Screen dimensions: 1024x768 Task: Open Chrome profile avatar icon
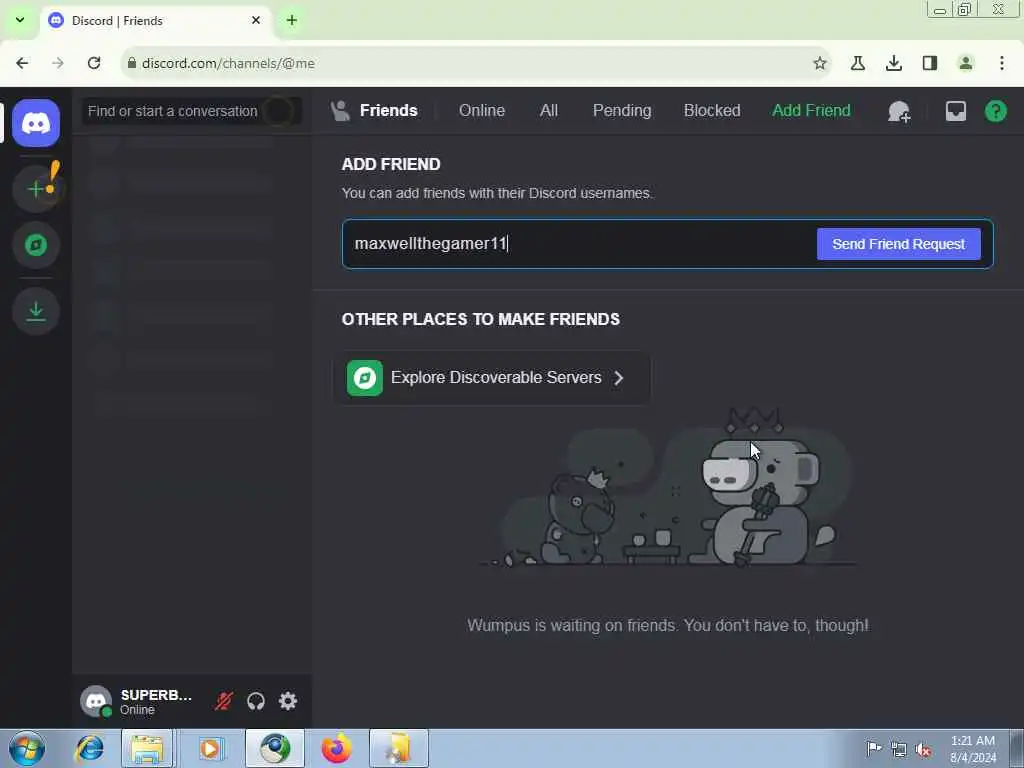tap(965, 63)
